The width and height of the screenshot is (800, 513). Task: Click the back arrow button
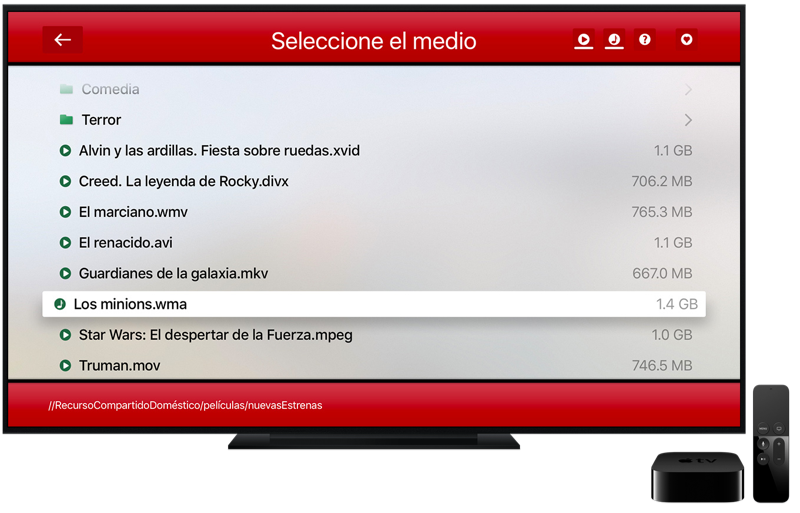(x=63, y=40)
